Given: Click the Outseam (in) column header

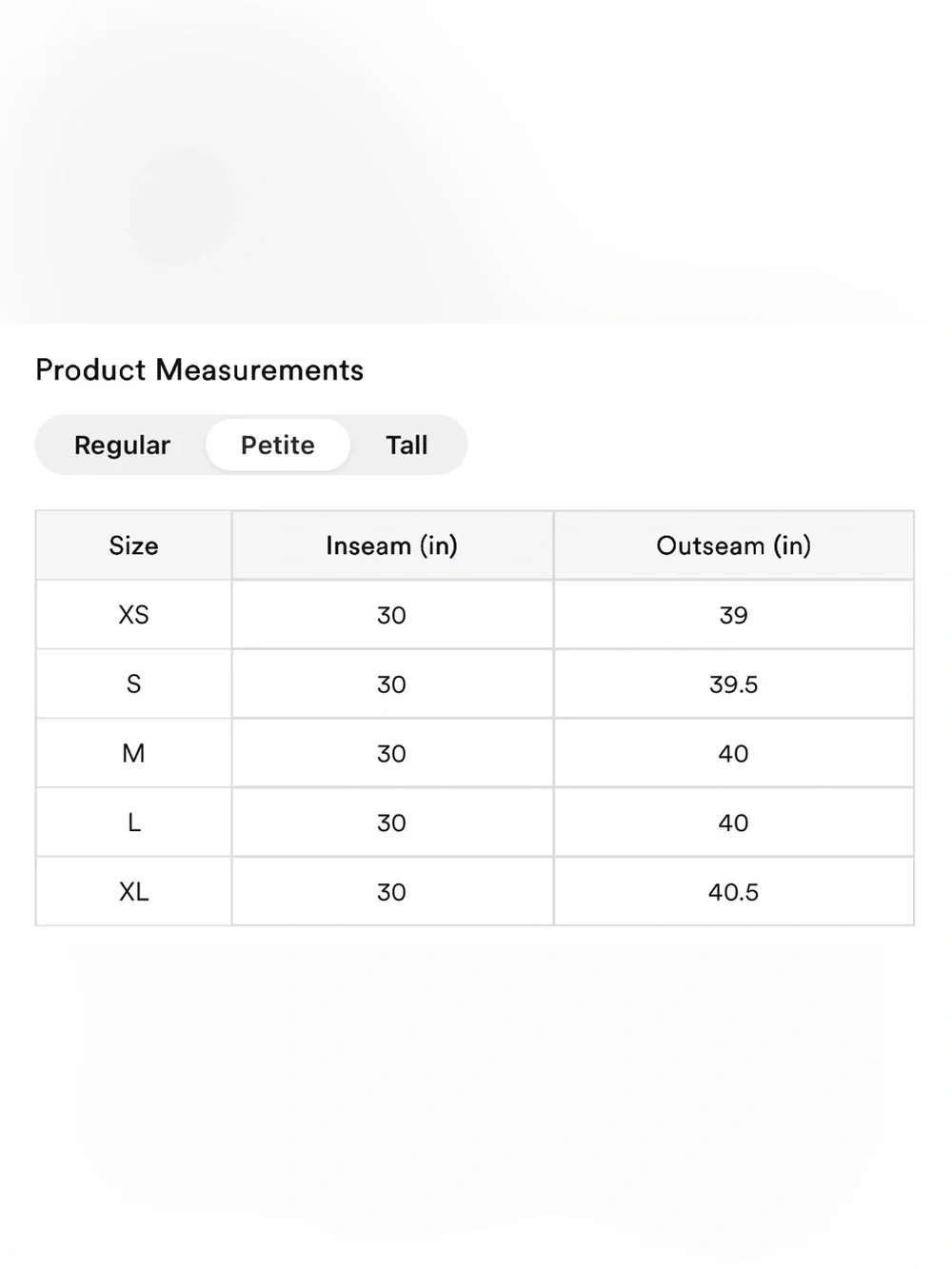Looking at the screenshot, I should click(734, 545).
